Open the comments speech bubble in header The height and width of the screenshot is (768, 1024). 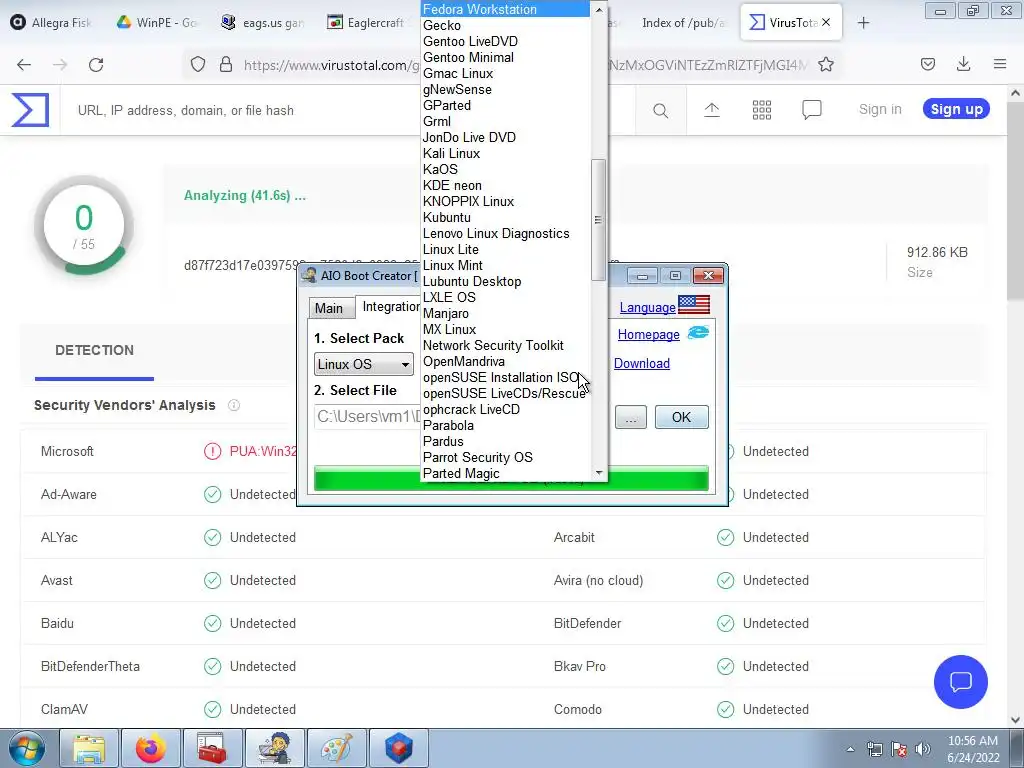click(x=812, y=110)
